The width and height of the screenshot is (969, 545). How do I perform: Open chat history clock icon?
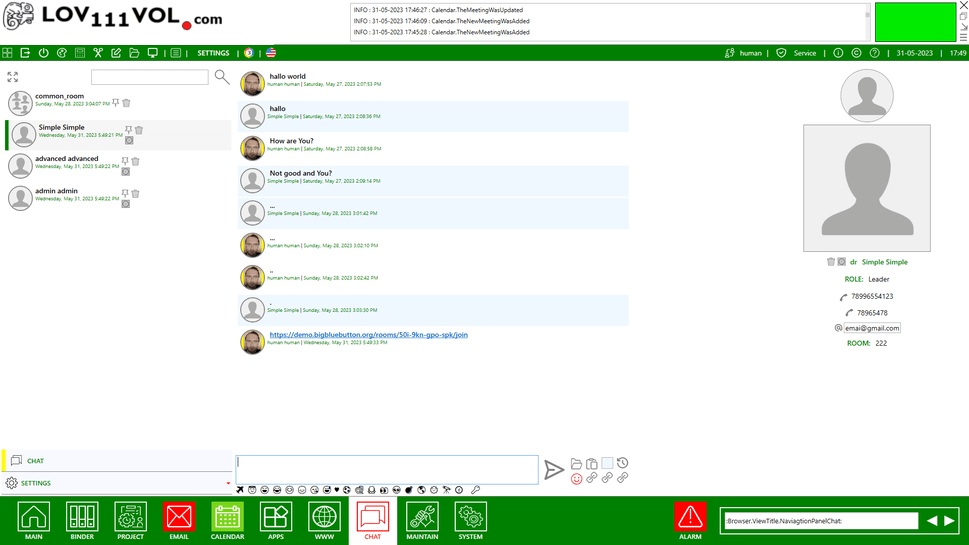click(x=622, y=463)
